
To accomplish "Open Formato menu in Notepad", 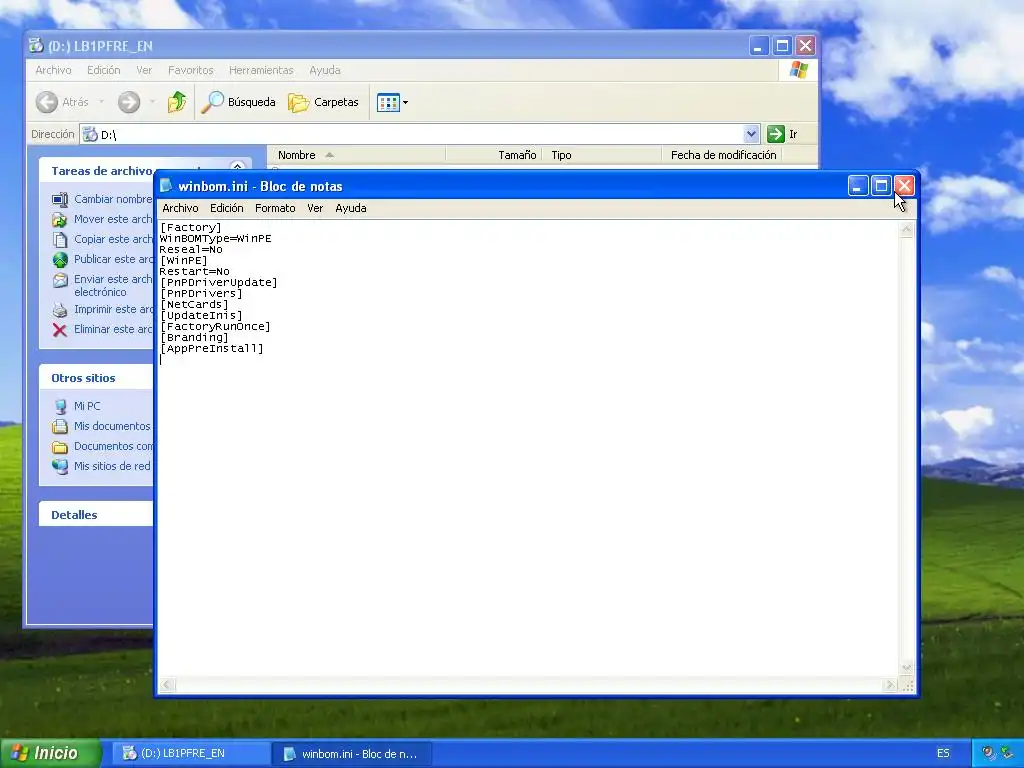I will (x=275, y=208).
